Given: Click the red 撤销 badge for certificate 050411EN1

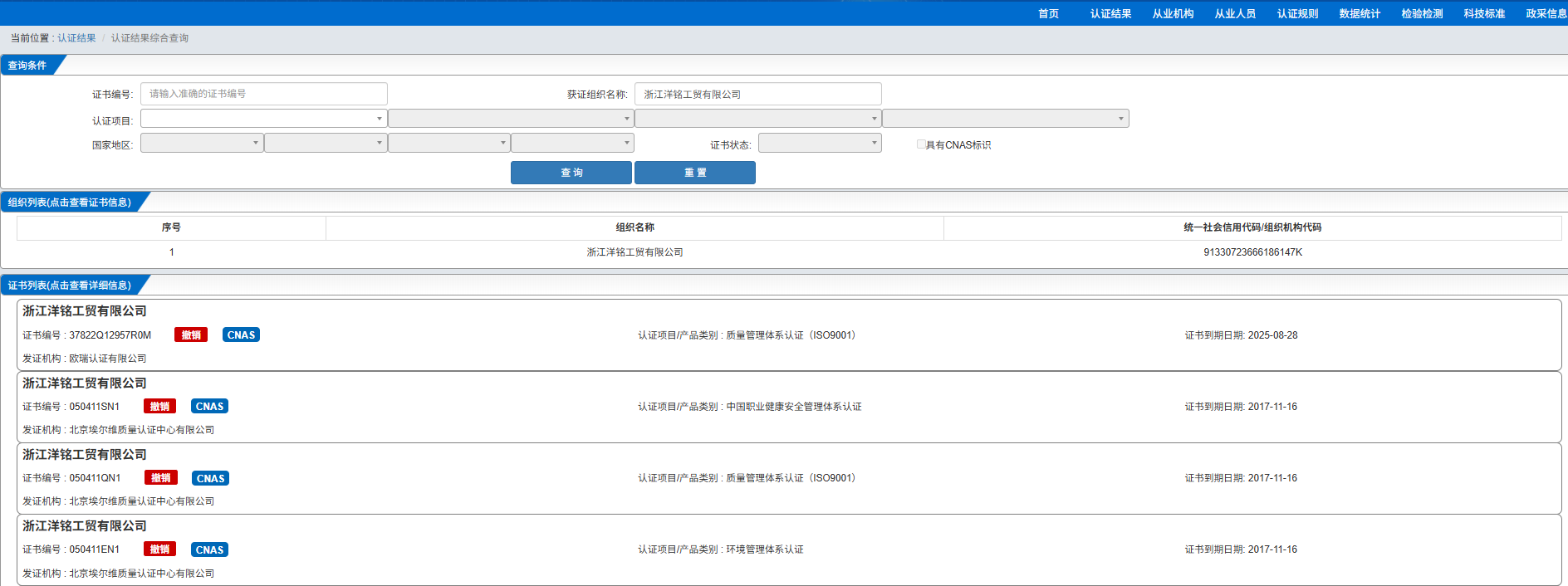Looking at the screenshot, I should pyautogui.click(x=159, y=549).
